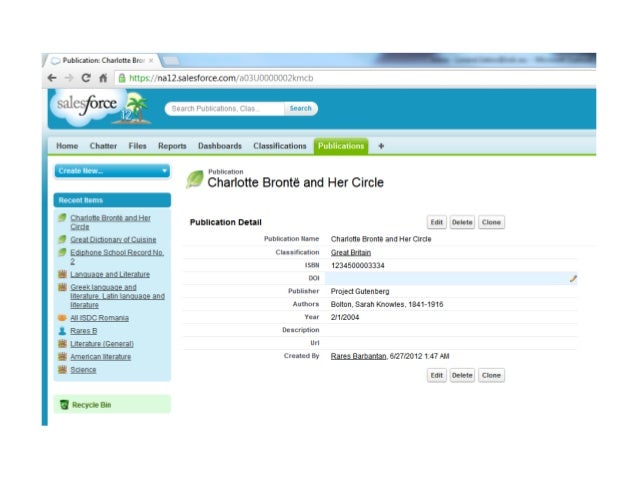Open Language and Literature recent link
This screenshot has width=638, height=479.
[x=110, y=274]
